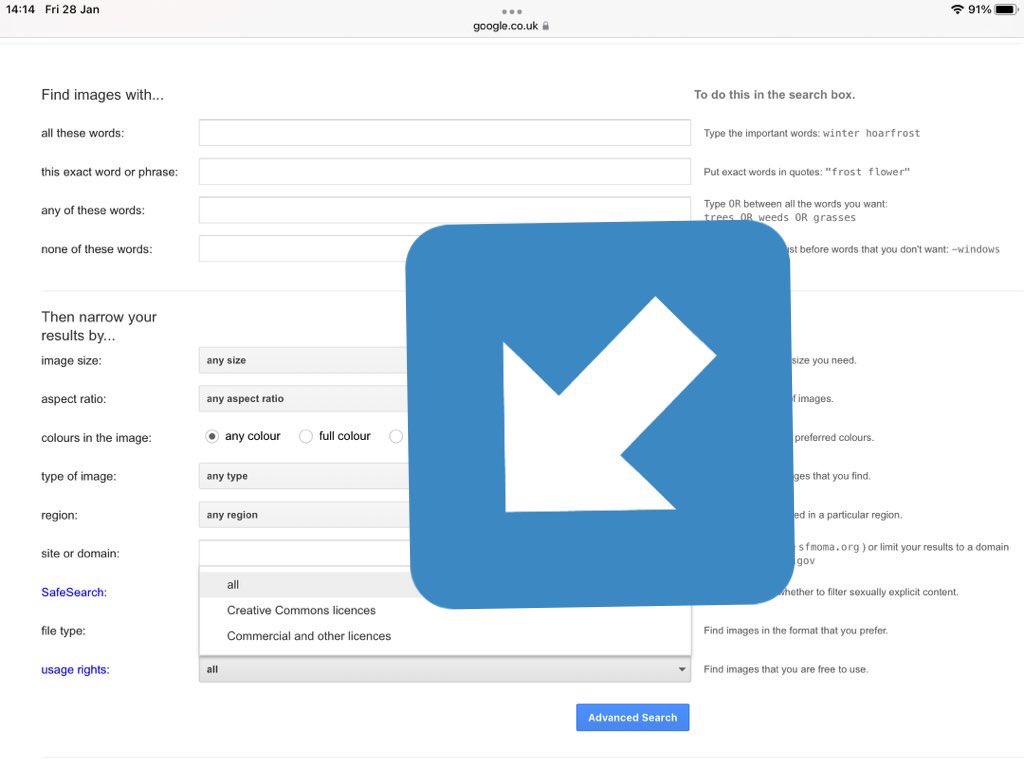Choose 'all' in the usage rights list
Screen dimensions: 1024x768
[x=306, y=584]
